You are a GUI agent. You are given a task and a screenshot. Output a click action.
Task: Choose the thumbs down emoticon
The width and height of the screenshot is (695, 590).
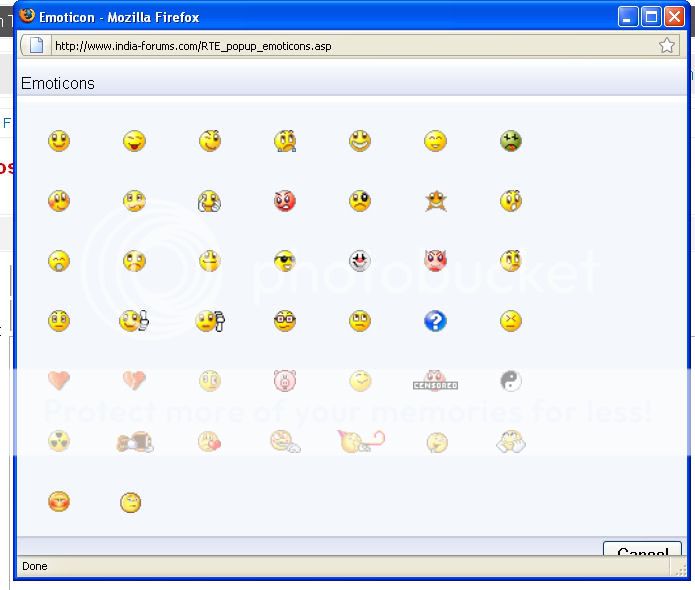pyautogui.click(x=210, y=321)
